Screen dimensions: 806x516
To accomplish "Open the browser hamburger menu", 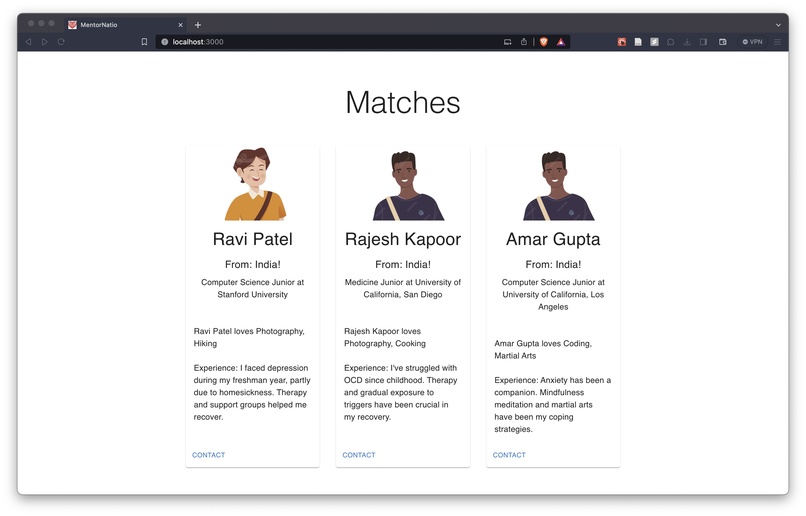I will [778, 42].
